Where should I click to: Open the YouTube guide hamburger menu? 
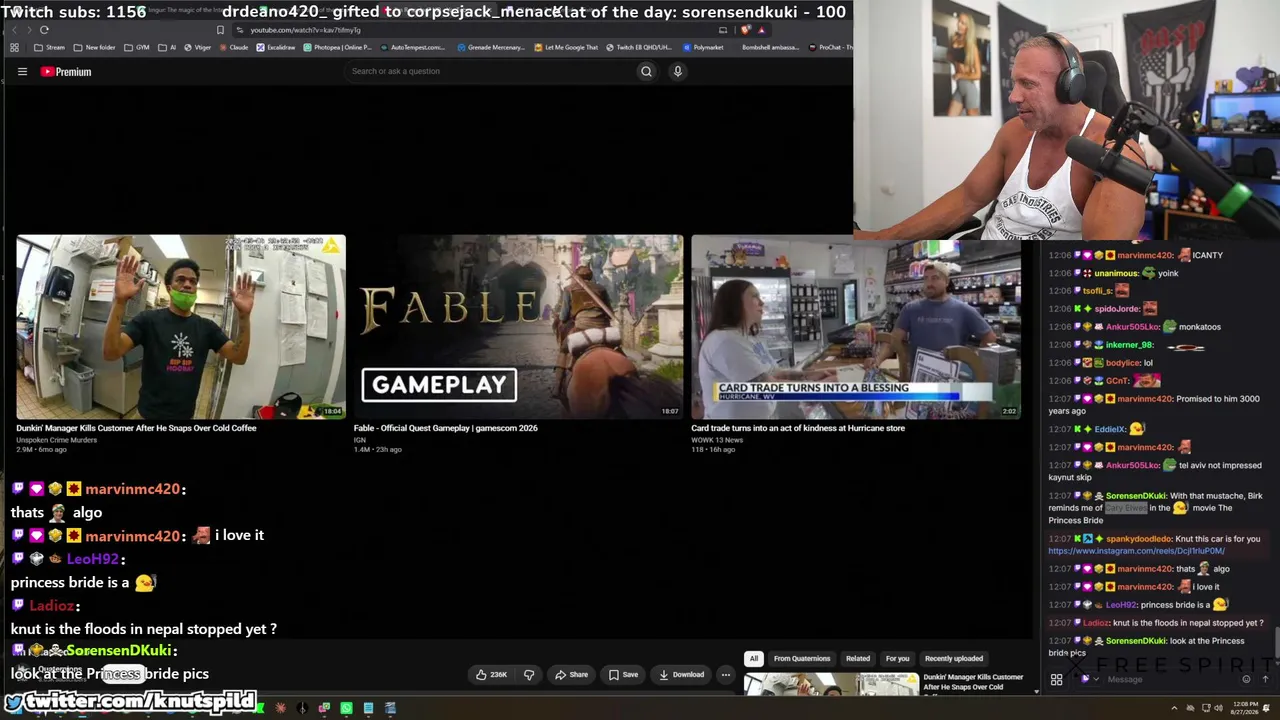[x=22, y=72]
